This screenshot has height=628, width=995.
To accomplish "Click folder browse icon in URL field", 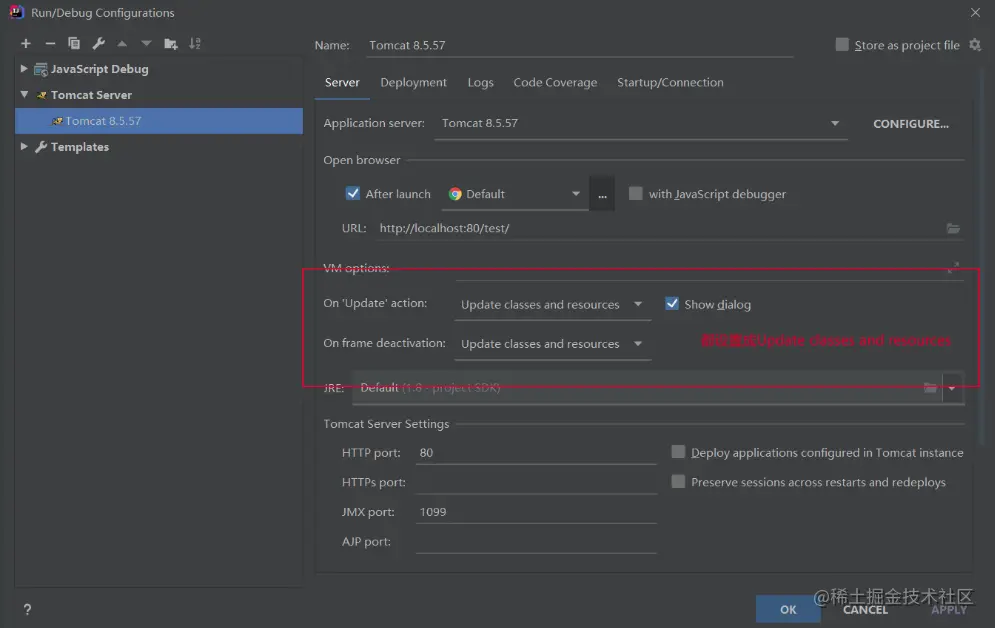I will tap(953, 228).
